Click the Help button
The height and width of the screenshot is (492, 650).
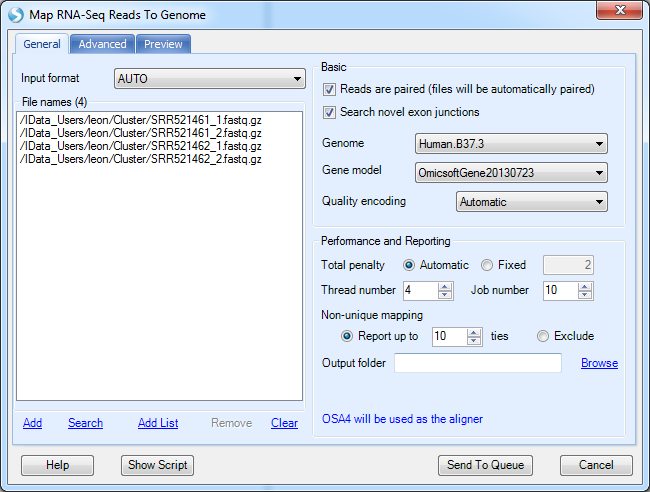58,465
